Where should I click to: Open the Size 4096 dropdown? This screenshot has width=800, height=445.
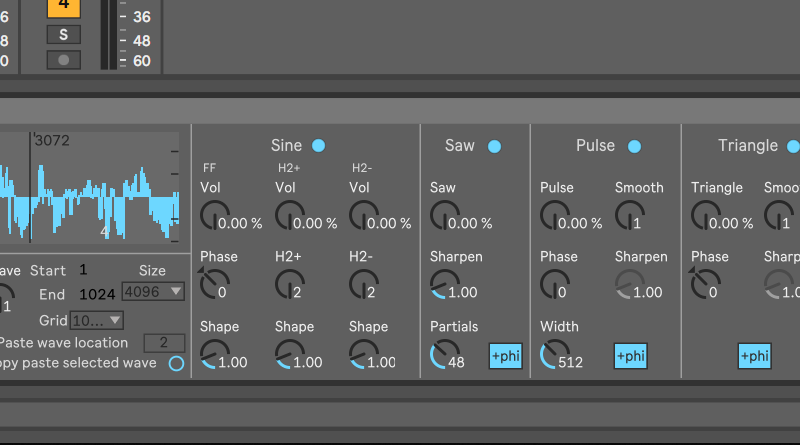point(152,292)
